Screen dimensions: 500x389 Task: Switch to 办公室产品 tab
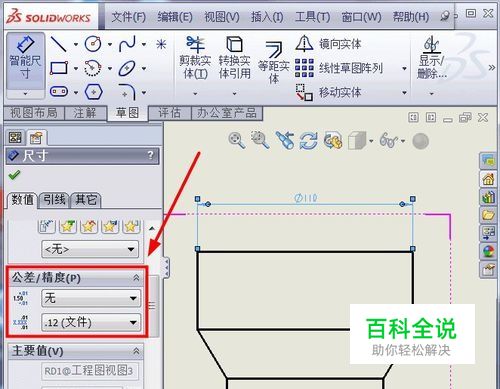click(x=227, y=113)
